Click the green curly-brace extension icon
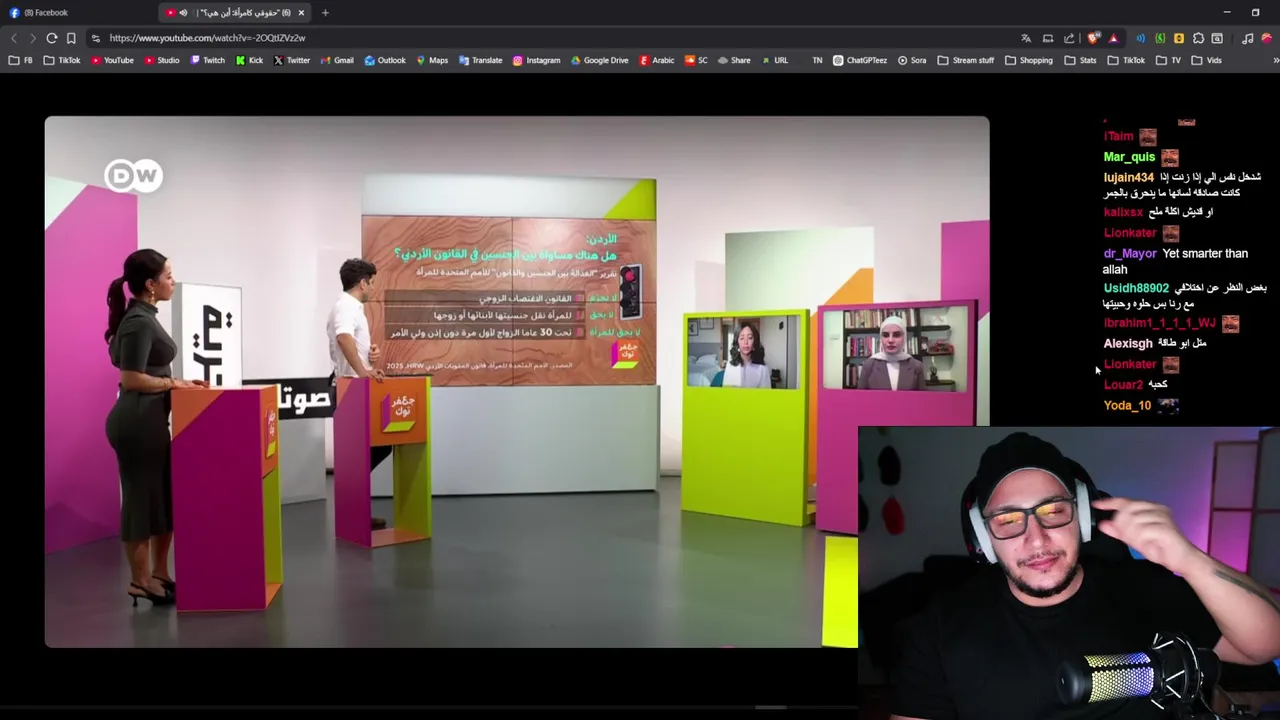This screenshot has height=720, width=1280. [x=1160, y=38]
